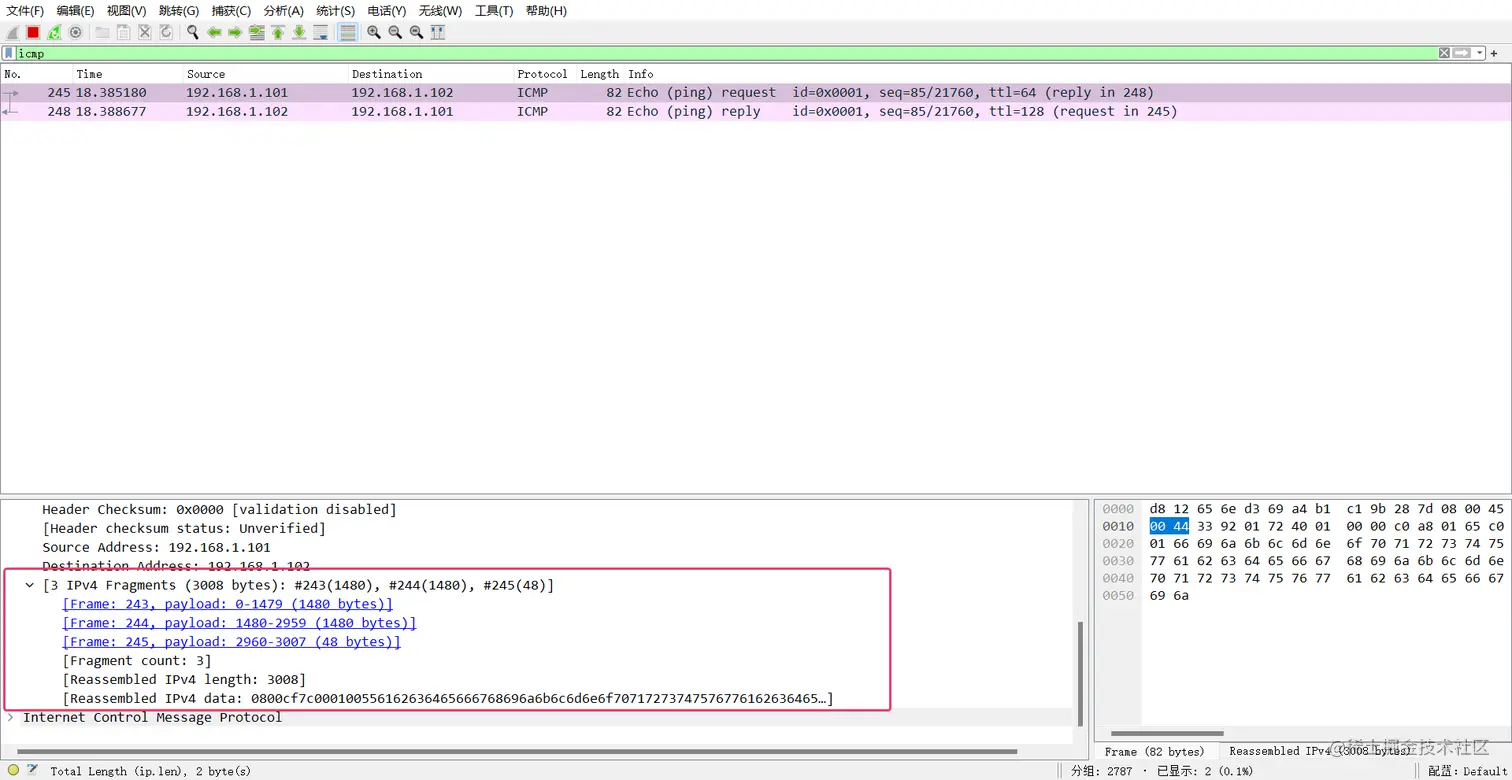Clear the icmp display filter

click(x=1444, y=53)
